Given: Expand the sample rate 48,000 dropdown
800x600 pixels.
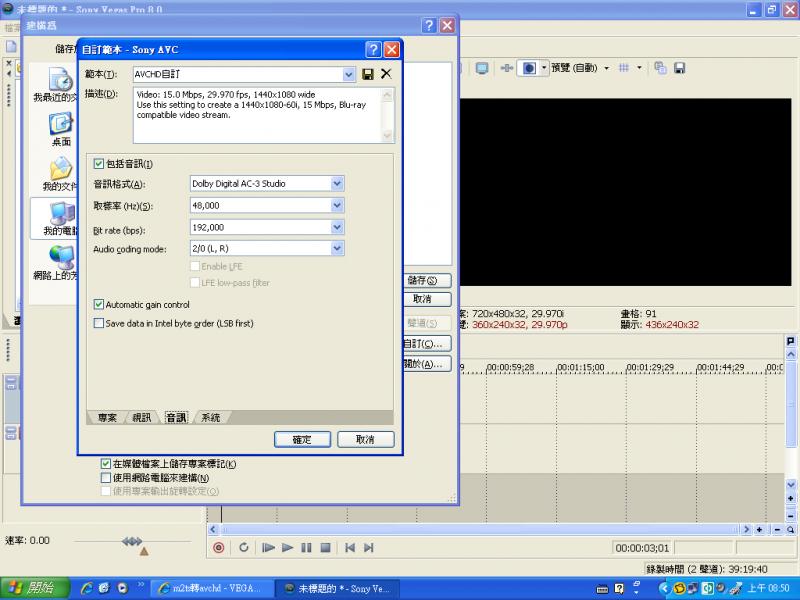Looking at the screenshot, I should click(337, 206).
